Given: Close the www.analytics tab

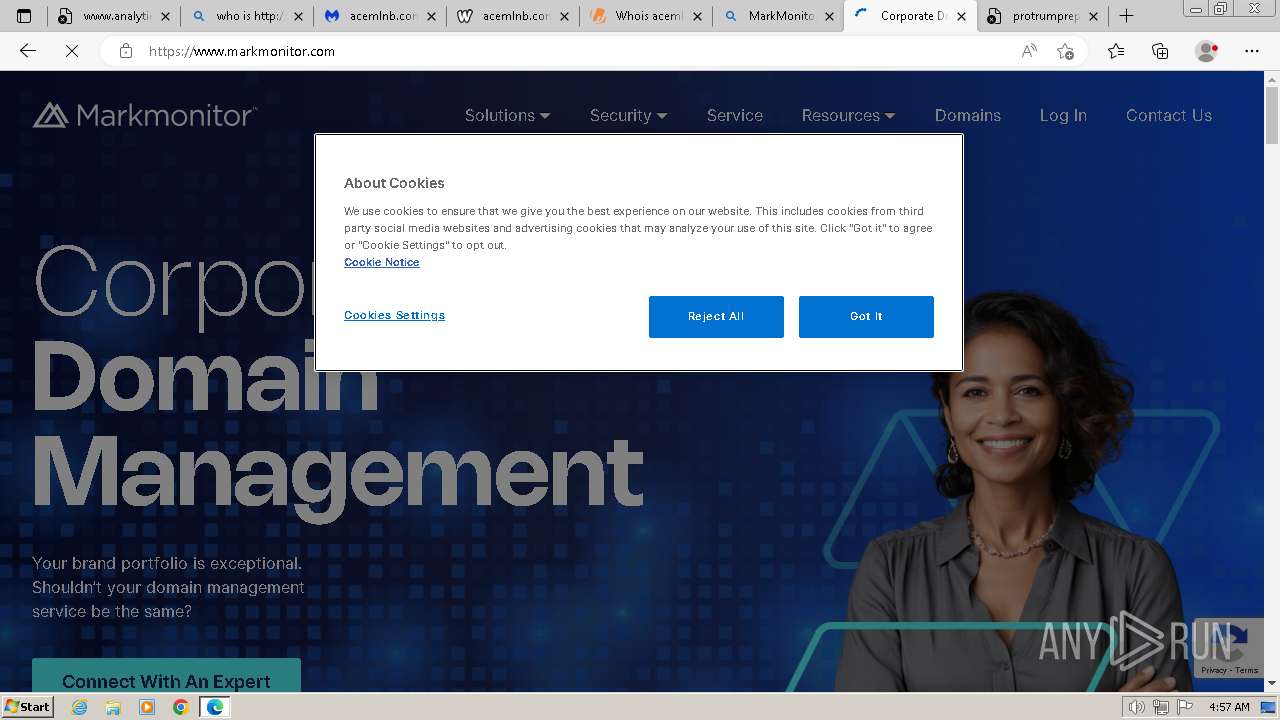Looking at the screenshot, I should 166,16.
